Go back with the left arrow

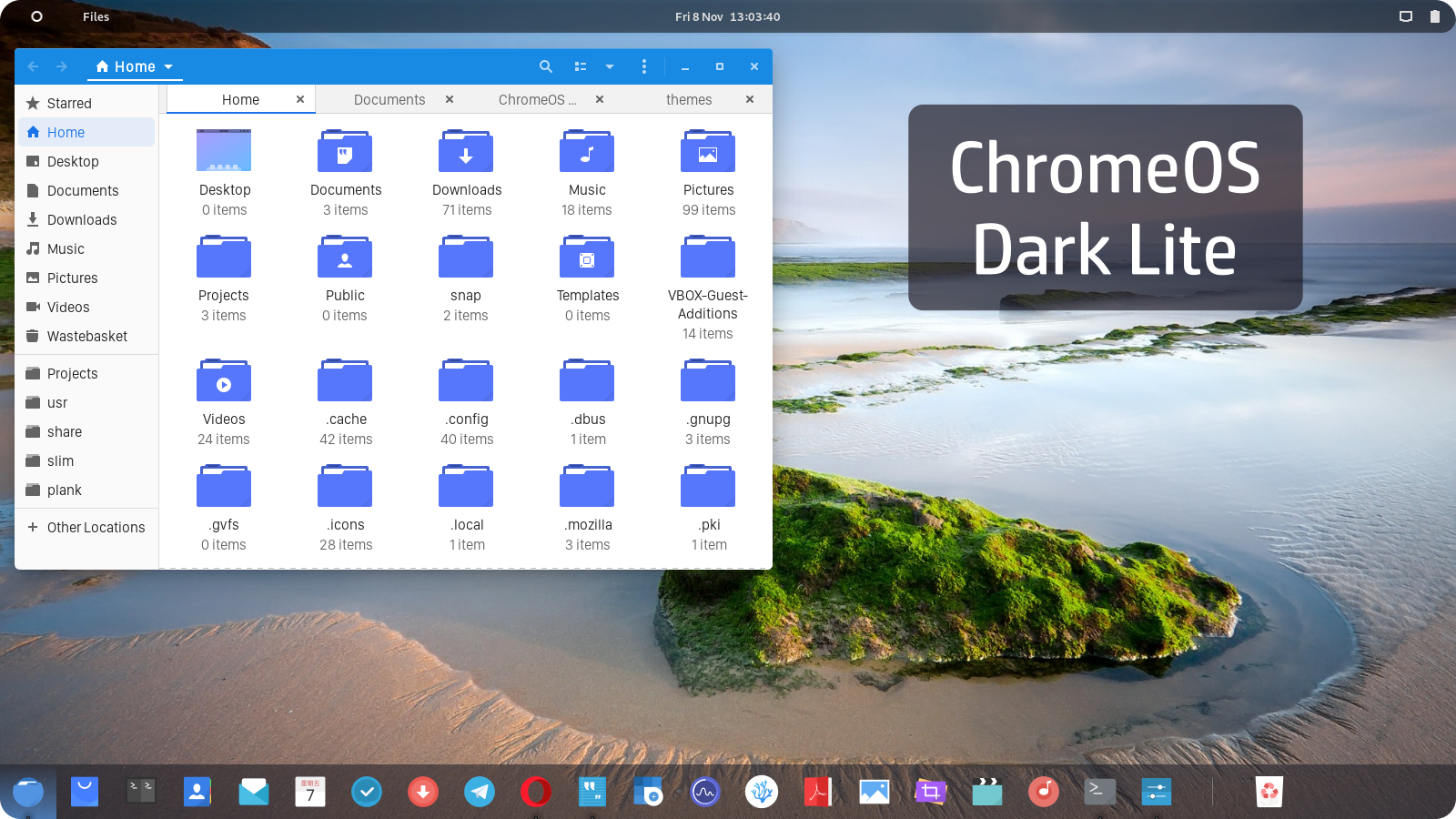33,66
